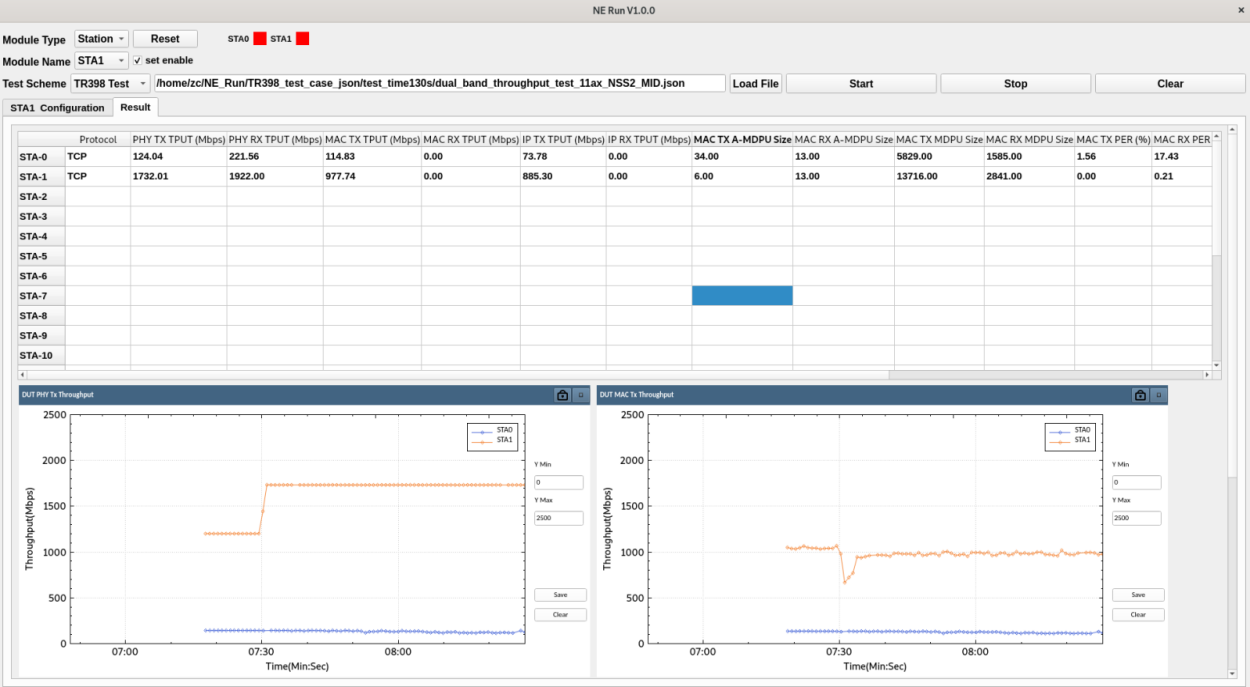Click the test case JSON file path field
The width and height of the screenshot is (1250, 687).
point(440,84)
